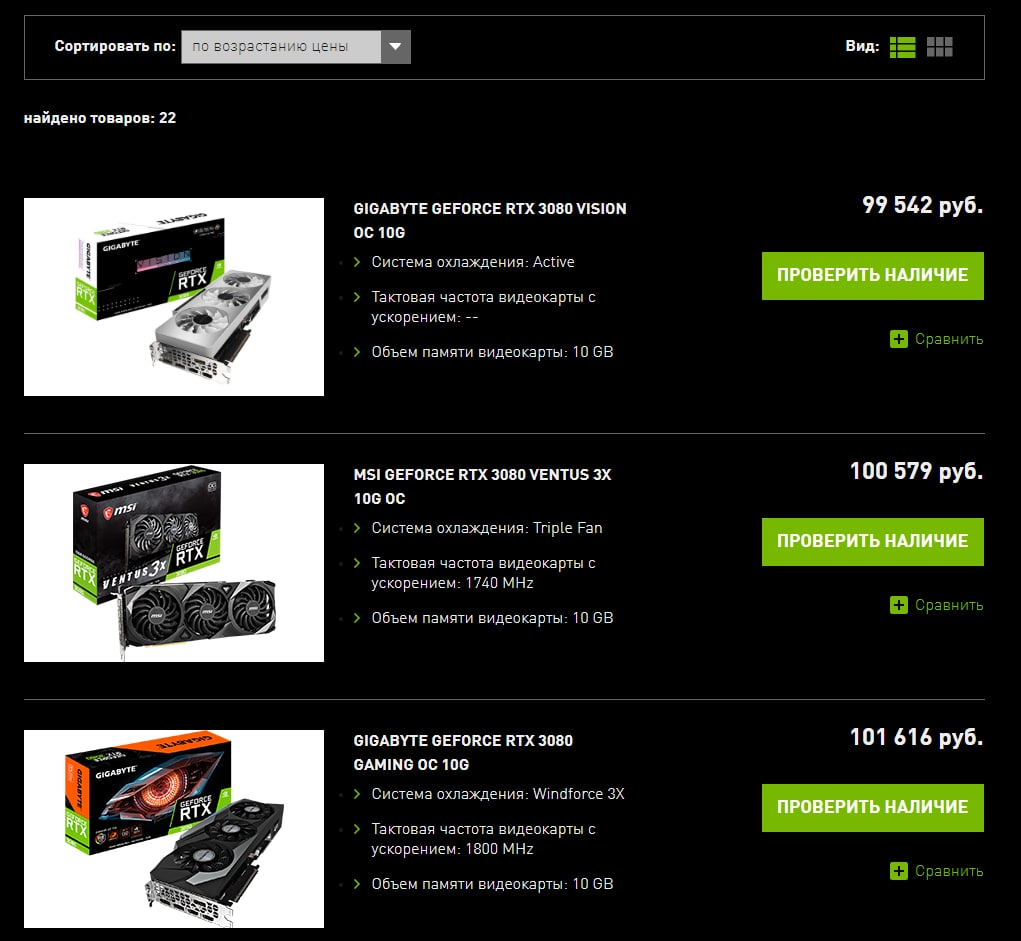
Task: Click the Gigabyte Gaming OC product image
Action: click(174, 829)
